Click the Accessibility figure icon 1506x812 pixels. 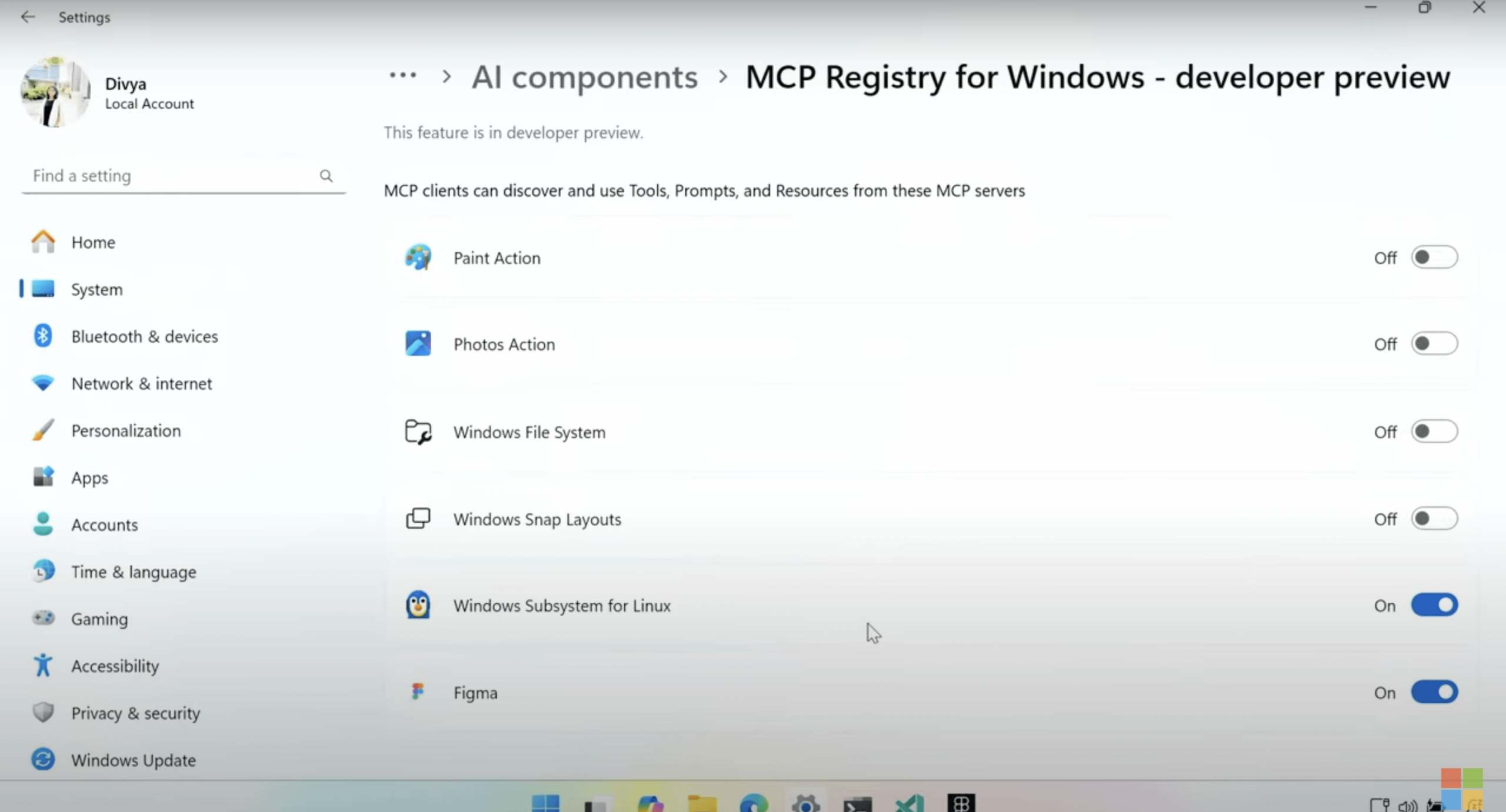pos(43,665)
